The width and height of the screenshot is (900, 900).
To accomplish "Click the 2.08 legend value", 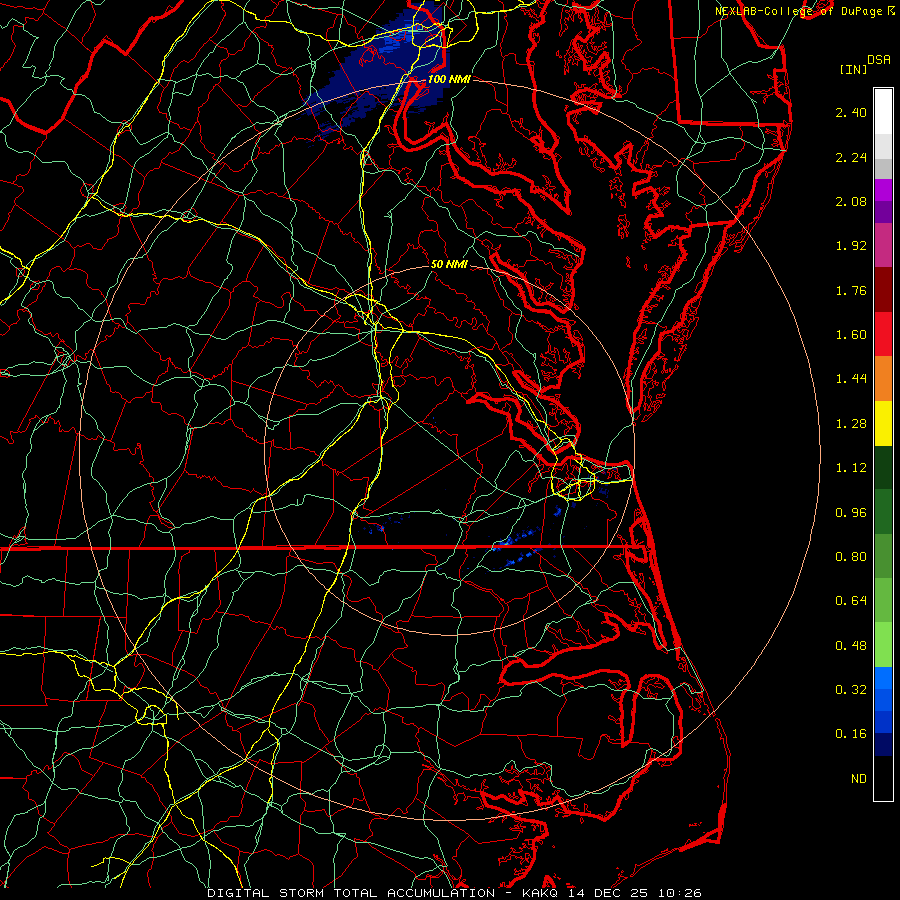I will point(851,201).
